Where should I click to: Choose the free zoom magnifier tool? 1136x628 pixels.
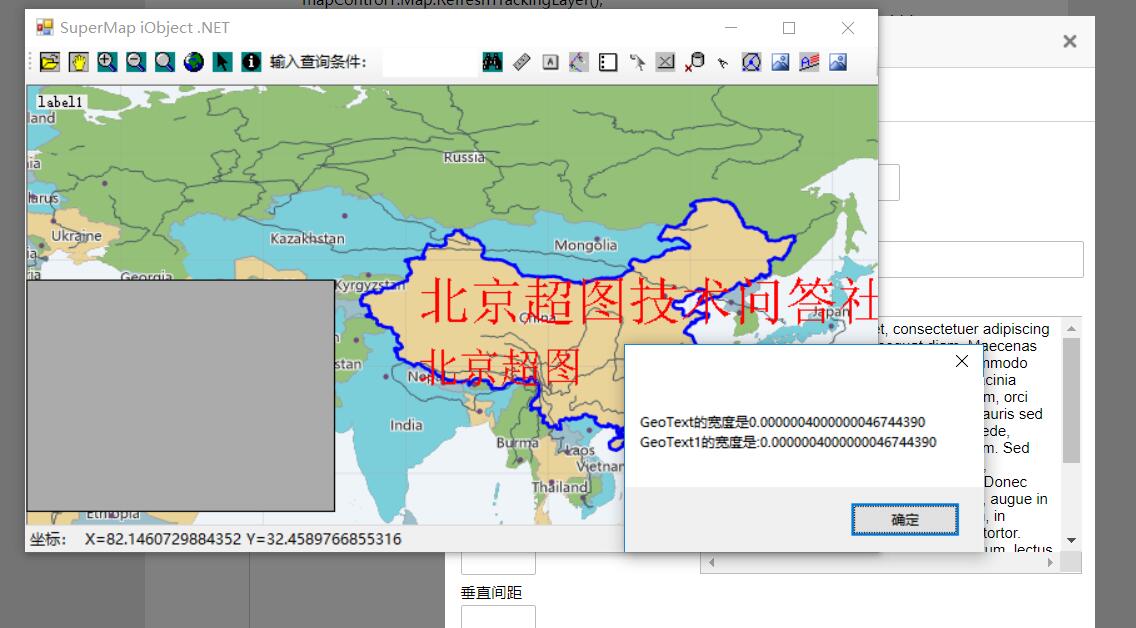(x=164, y=62)
